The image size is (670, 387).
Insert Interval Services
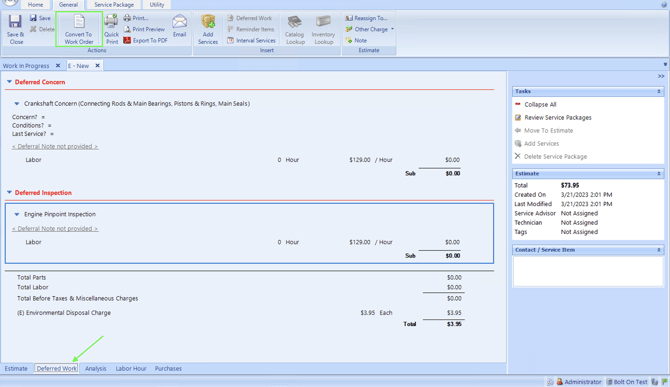tap(251, 40)
